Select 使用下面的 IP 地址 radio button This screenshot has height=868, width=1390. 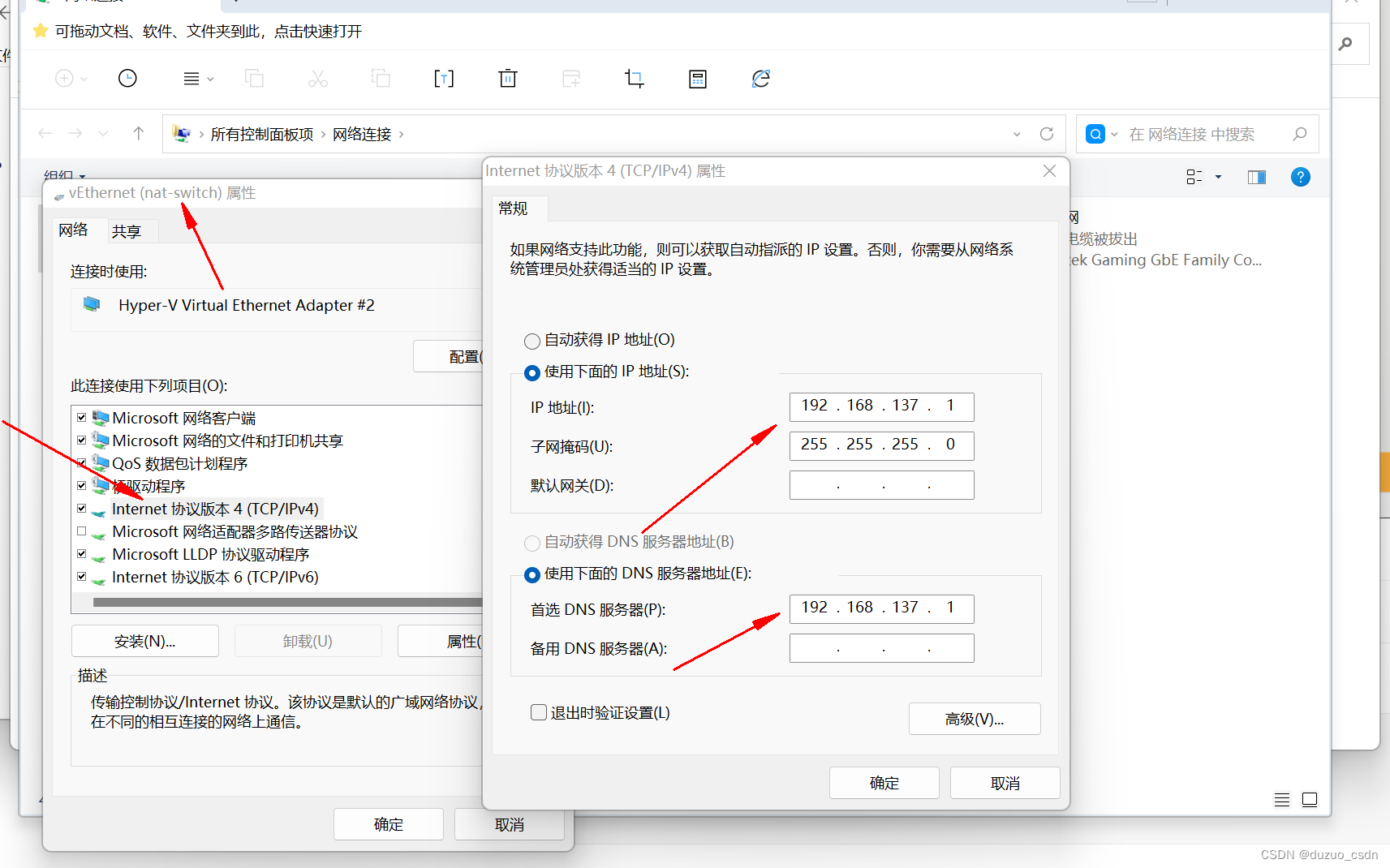point(532,373)
